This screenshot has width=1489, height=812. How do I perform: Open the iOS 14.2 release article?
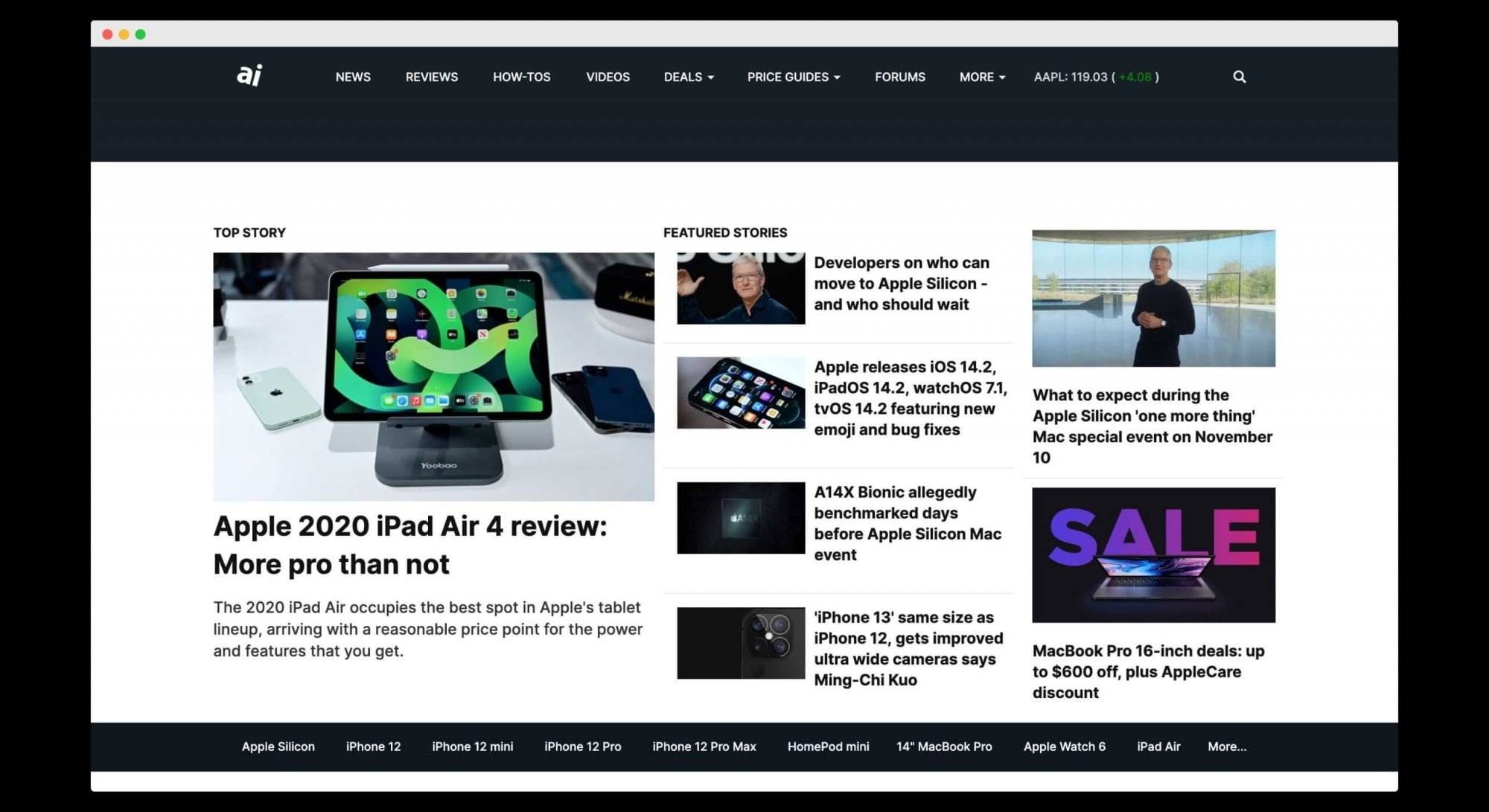point(910,398)
